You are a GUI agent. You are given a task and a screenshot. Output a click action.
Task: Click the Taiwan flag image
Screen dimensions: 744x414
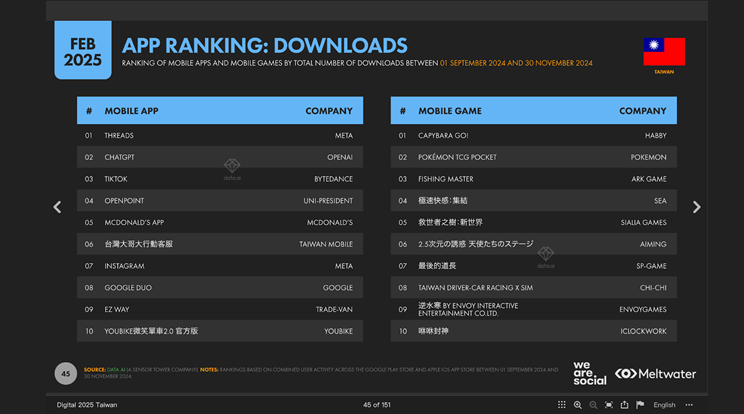pyautogui.click(x=664, y=52)
